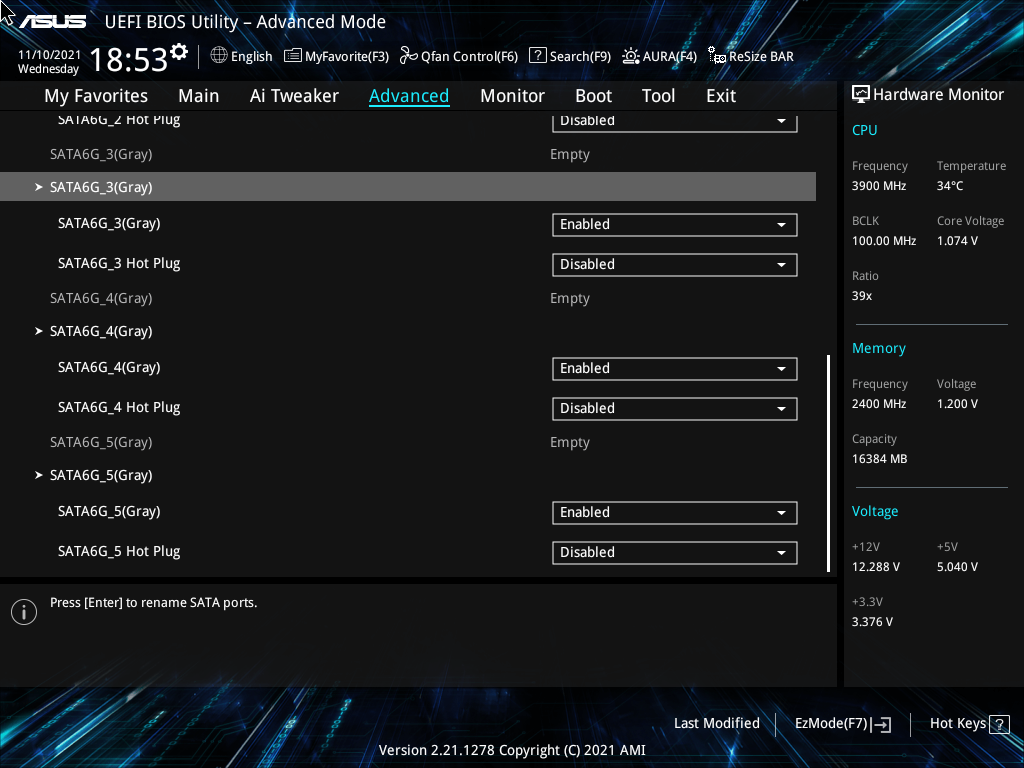This screenshot has width=1024, height=768.
Task: Click Last Modified
Action: pos(716,723)
